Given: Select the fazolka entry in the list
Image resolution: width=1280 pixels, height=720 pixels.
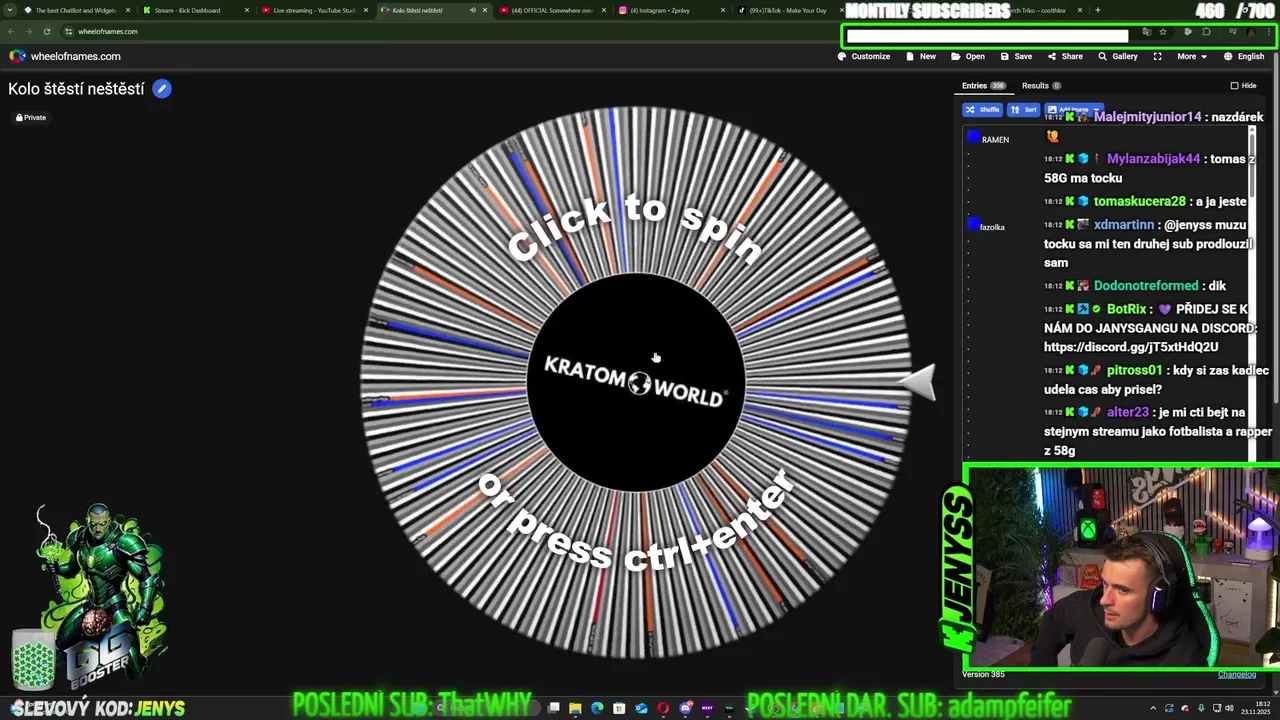Looking at the screenshot, I should (992, 227).
